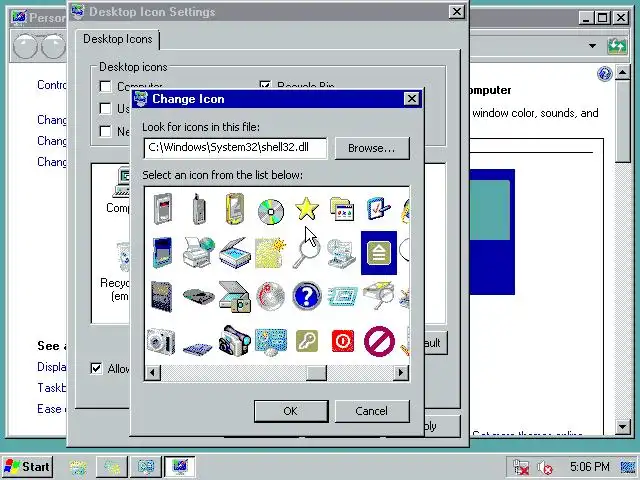Click the horizontal scrollbar thumb in icon list

pos(317,373)
